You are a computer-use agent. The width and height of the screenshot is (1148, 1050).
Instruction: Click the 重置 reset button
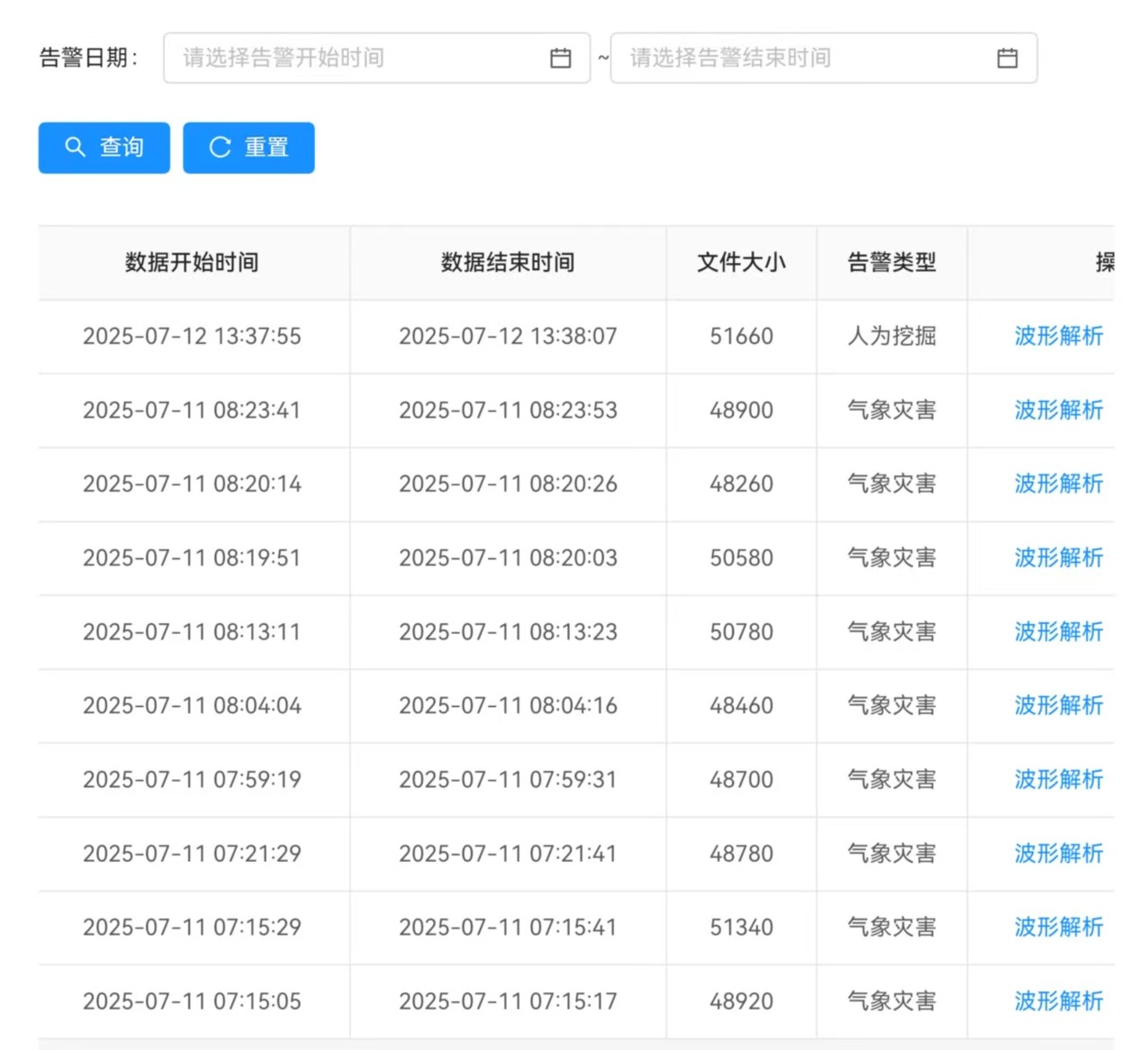249,147
